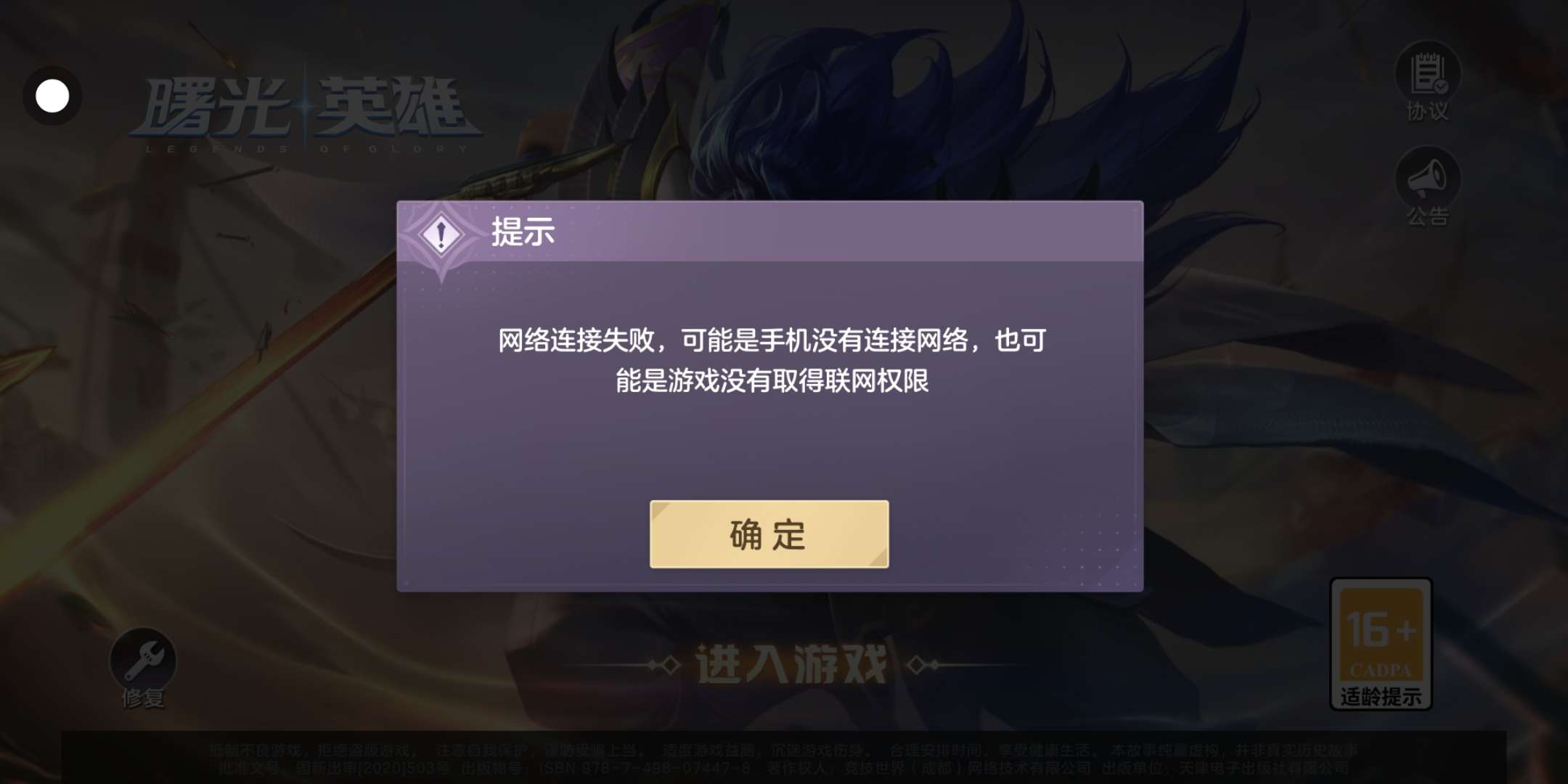Screen dimensions: 1568x784
Task: Click the exclamation diamond icon in dialog header
Action: click(x=441, y=235)
